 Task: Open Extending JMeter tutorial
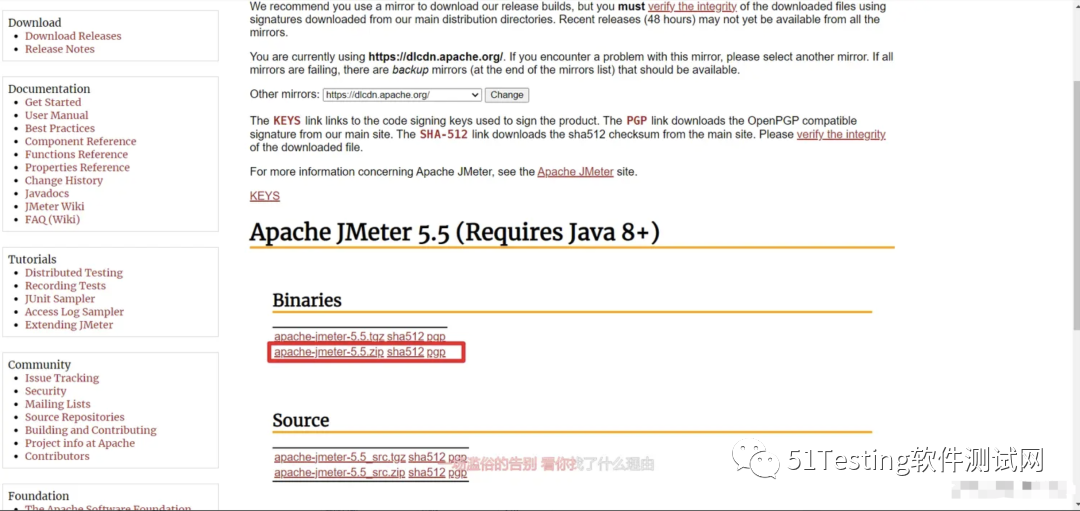[x=69, y=325]
